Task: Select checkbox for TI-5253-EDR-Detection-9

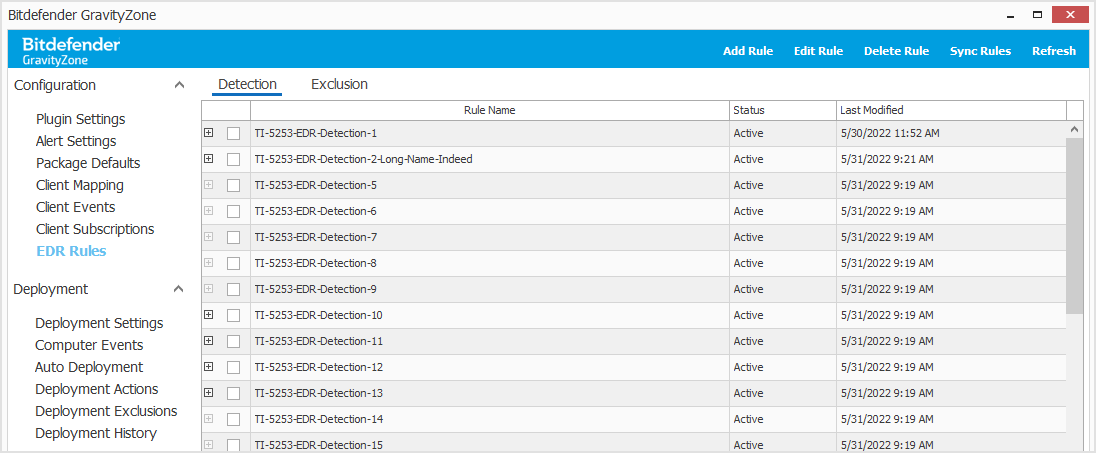Action: pyautogui.click(x=233, y=289)
